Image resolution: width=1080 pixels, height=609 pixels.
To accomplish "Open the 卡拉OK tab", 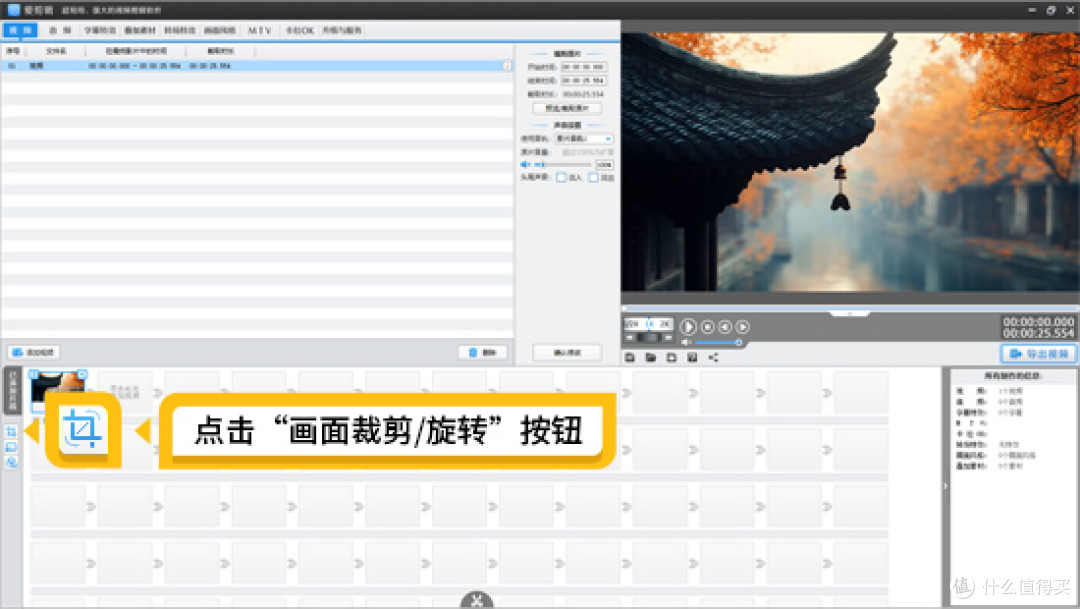I will click(x=300, y=30).
